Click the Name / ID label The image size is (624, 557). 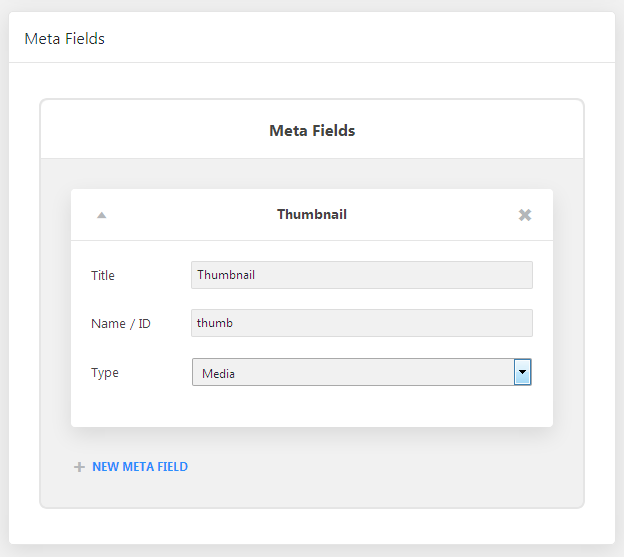121,323
